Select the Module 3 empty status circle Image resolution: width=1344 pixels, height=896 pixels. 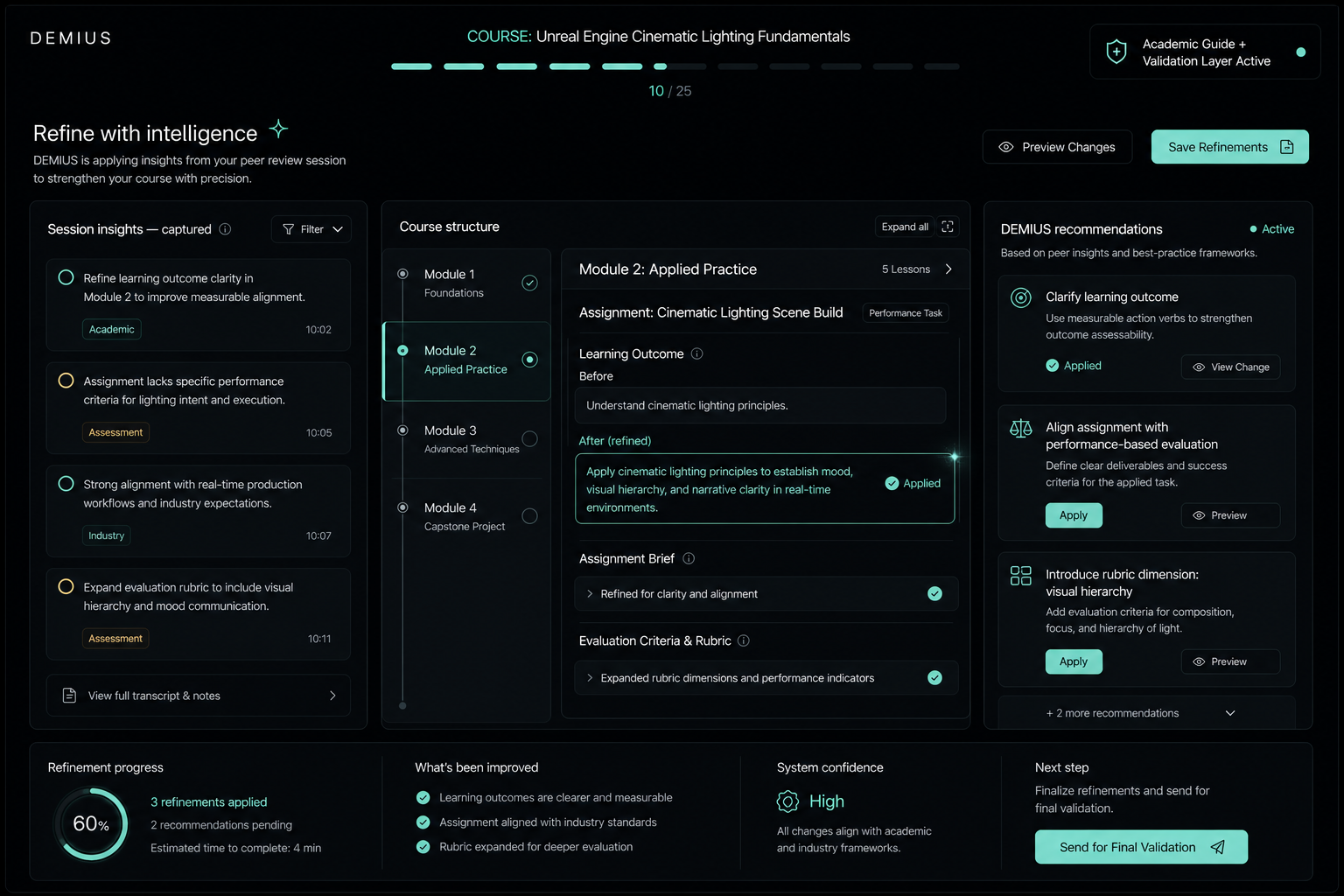pyautogui.click(x=529, y=438)
